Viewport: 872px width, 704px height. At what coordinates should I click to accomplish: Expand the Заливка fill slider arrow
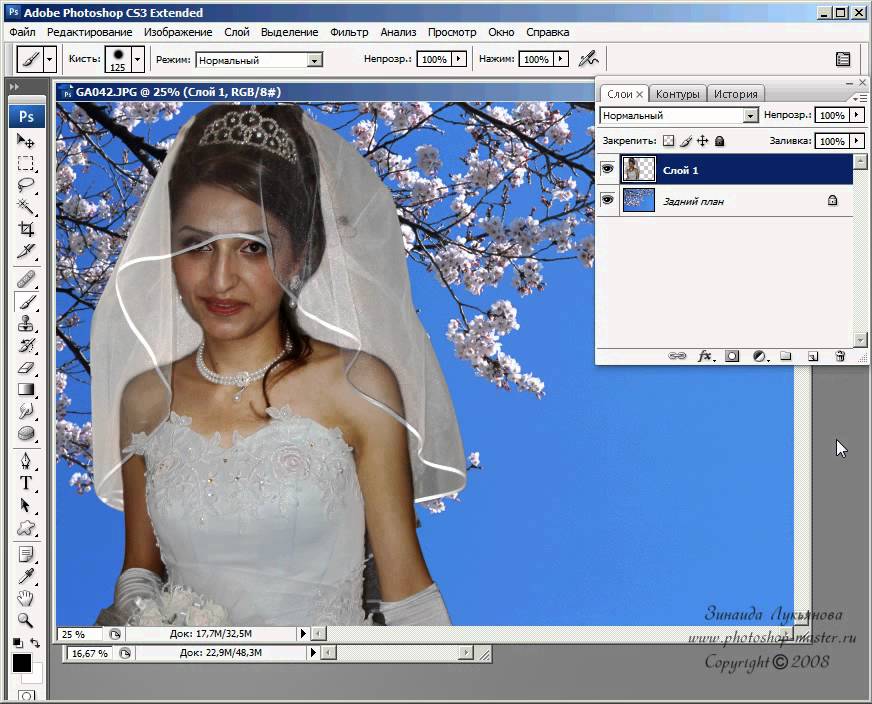click(x=857, y=141)
